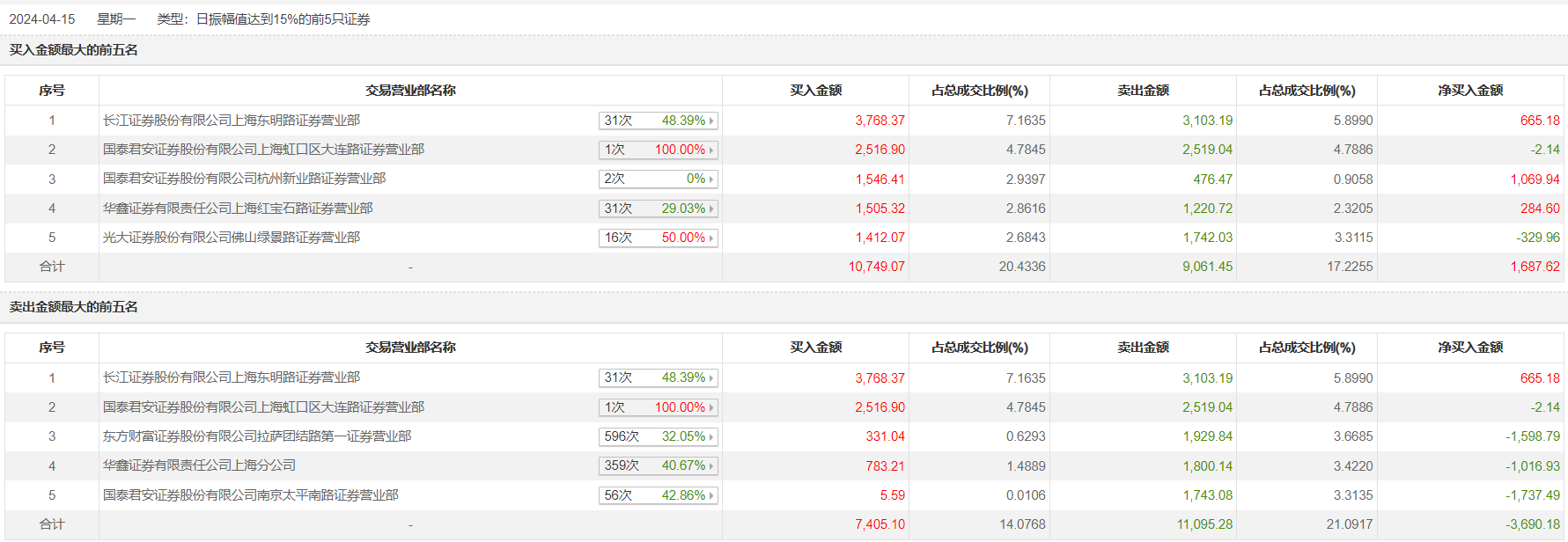Click 交易营业部名称 header in buy table

pyautogui.click(x=410, y=91)
